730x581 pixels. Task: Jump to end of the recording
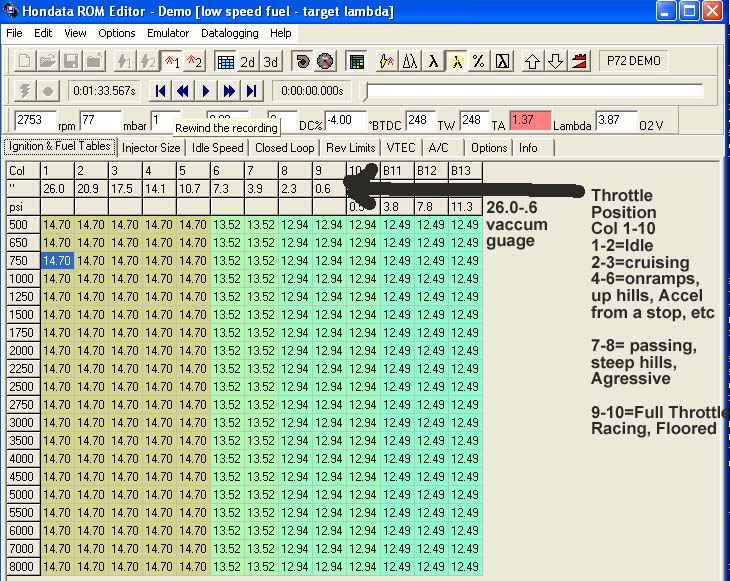[x=251, y=91]
